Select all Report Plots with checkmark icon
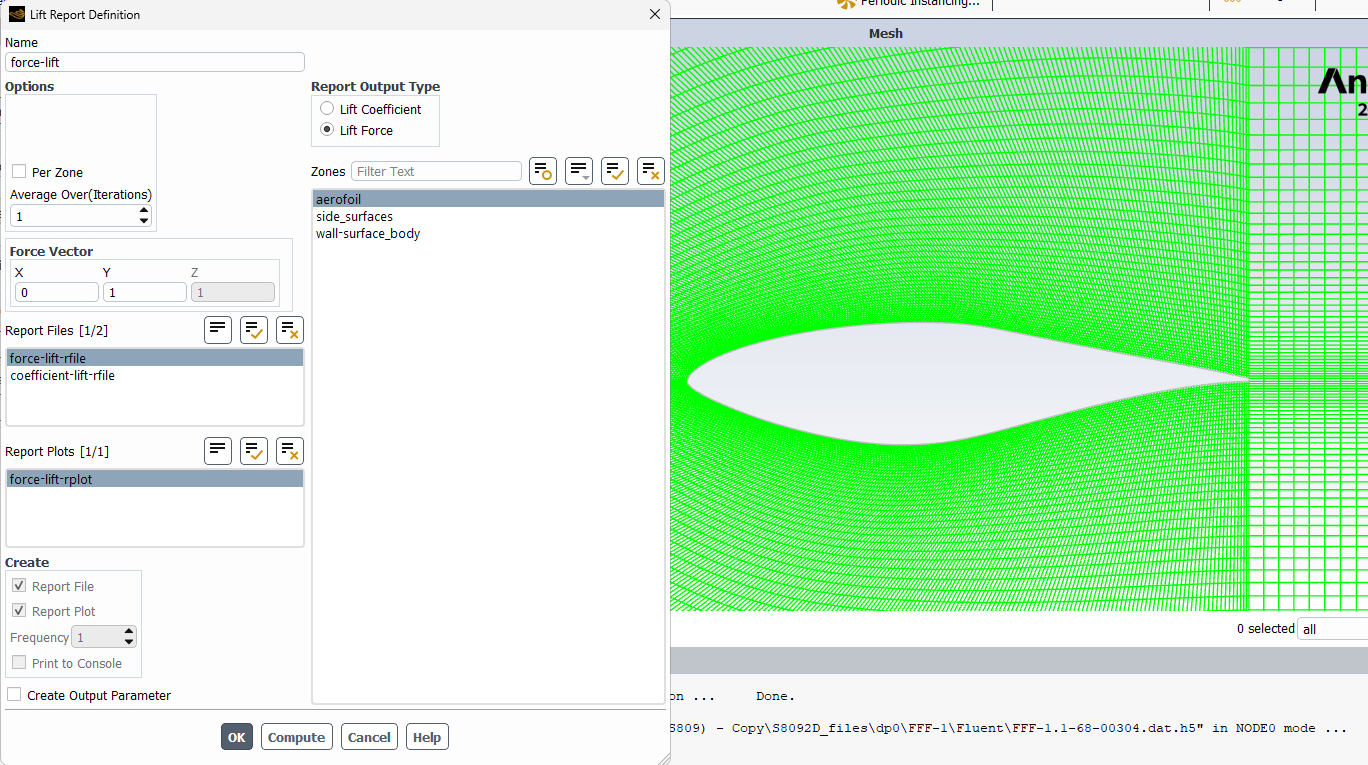The width and height of the screenshot is (1368, 765). tap(254, 451)
